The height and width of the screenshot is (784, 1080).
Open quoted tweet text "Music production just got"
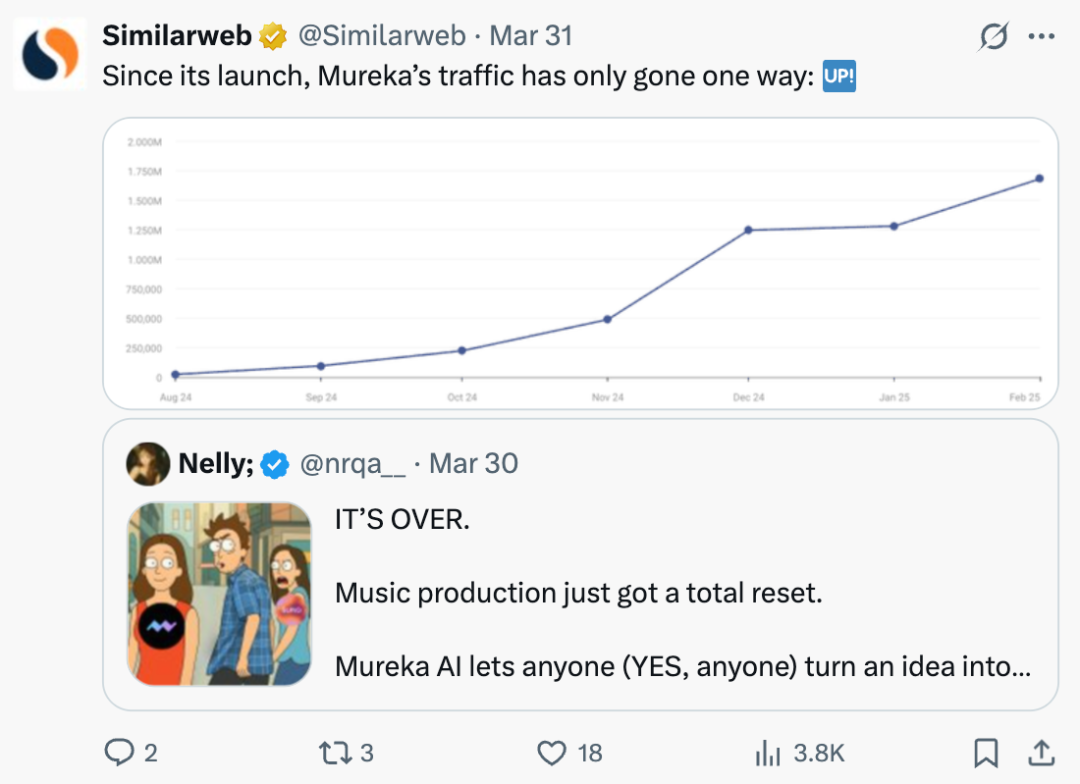point(578,593)
